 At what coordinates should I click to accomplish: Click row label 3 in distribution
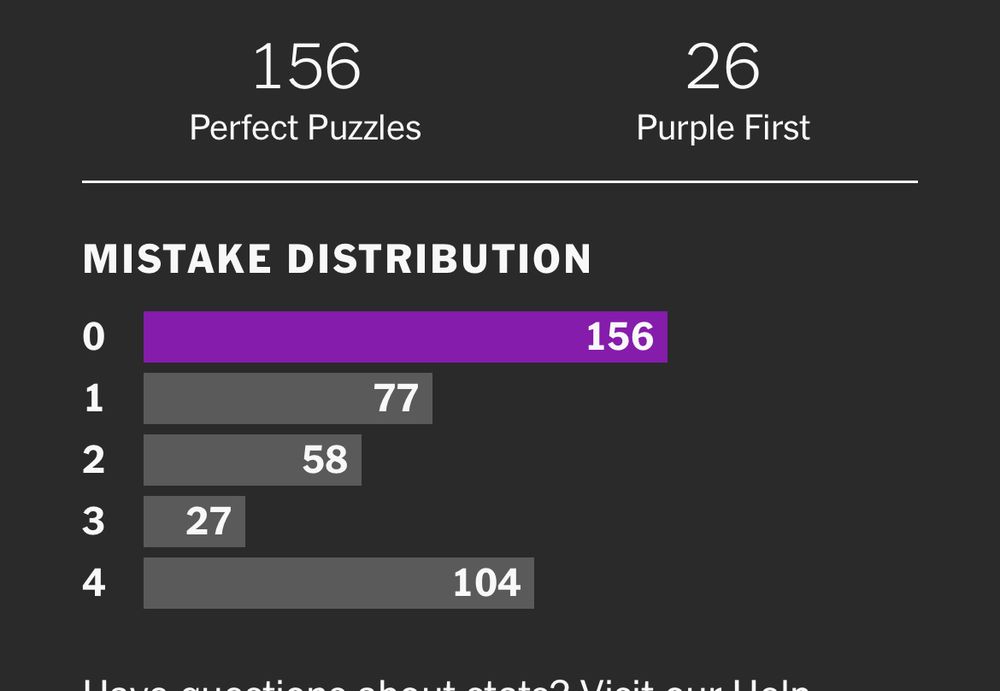point(94,521)
